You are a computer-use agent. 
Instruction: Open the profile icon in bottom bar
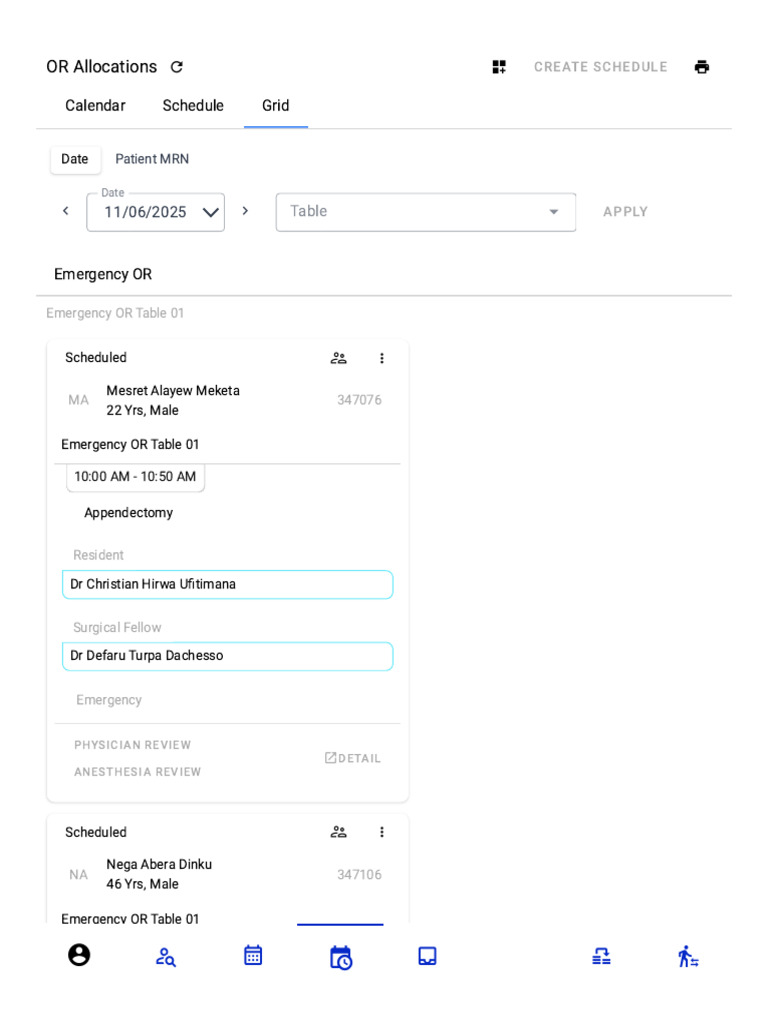click(79, 956)
